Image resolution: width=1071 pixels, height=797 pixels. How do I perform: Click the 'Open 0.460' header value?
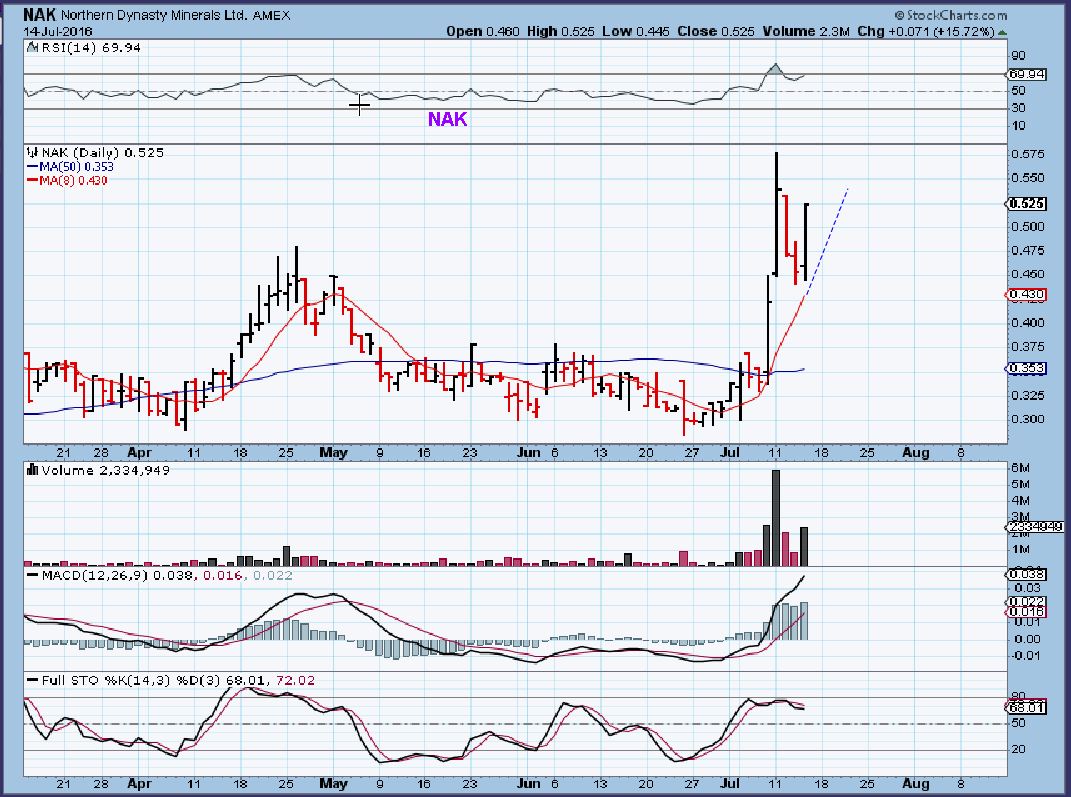tap(483, 31)
